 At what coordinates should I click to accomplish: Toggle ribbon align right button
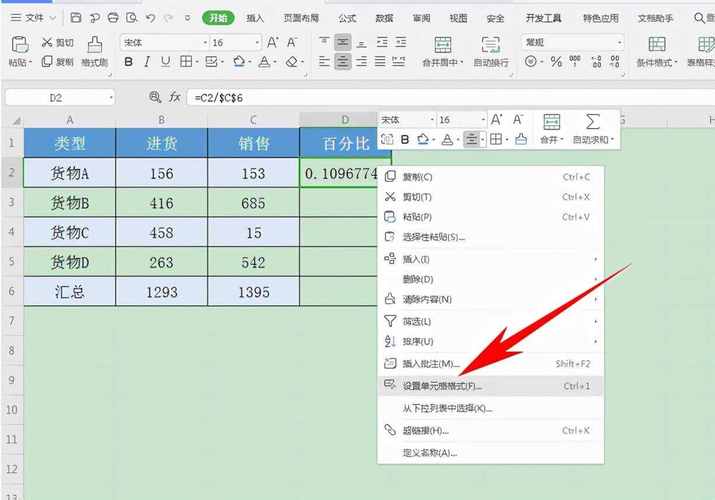(362, 61)
